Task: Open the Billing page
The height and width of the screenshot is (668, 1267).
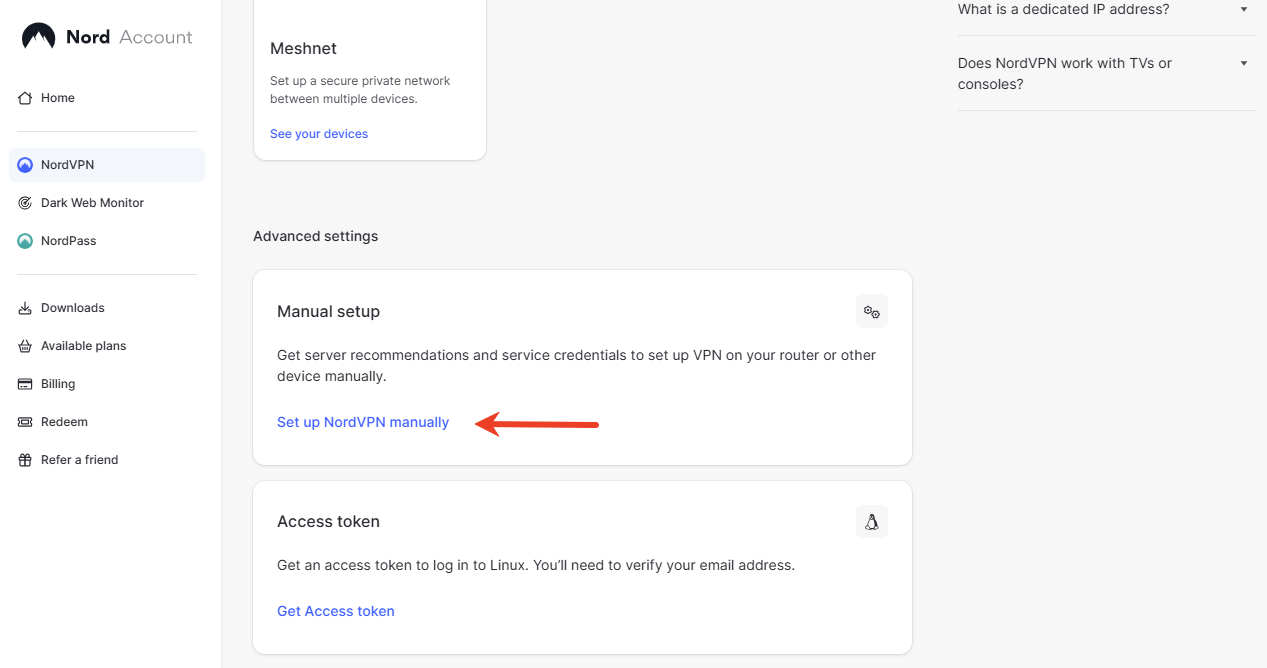Action: point(107,384)
